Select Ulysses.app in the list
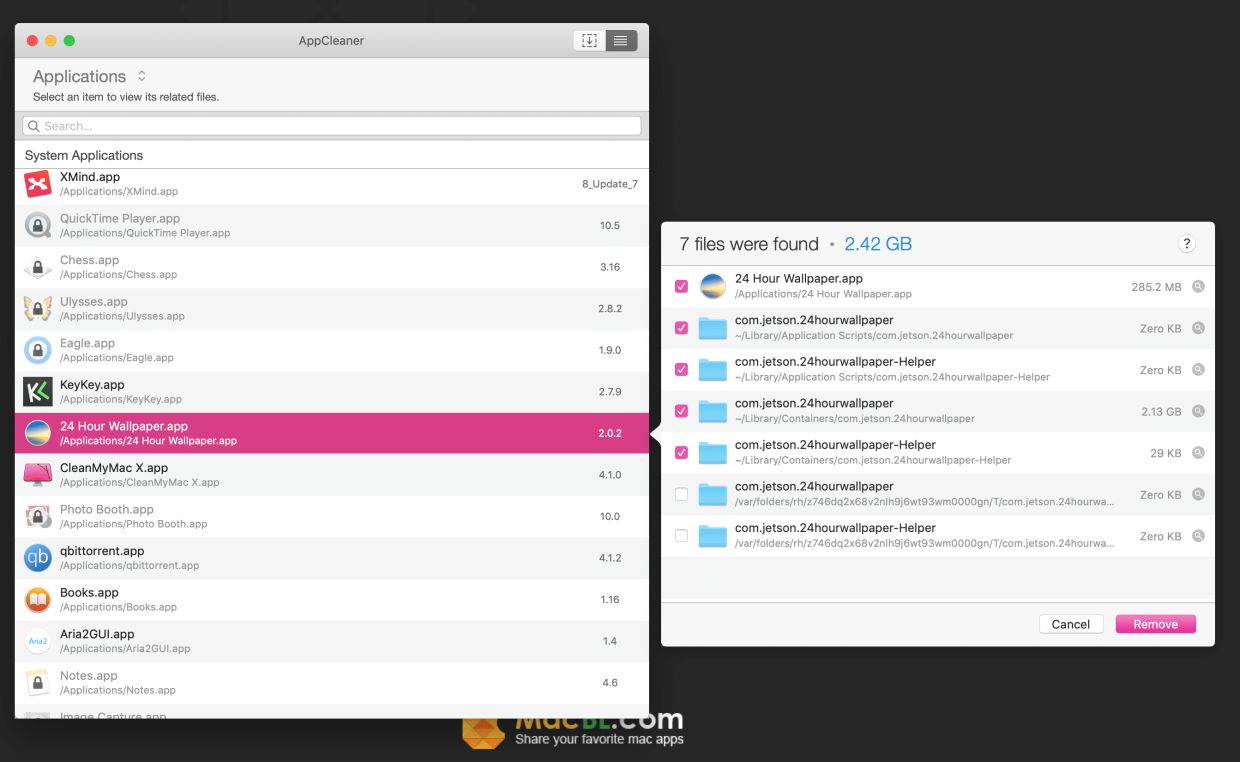 [x=332, y=309]
